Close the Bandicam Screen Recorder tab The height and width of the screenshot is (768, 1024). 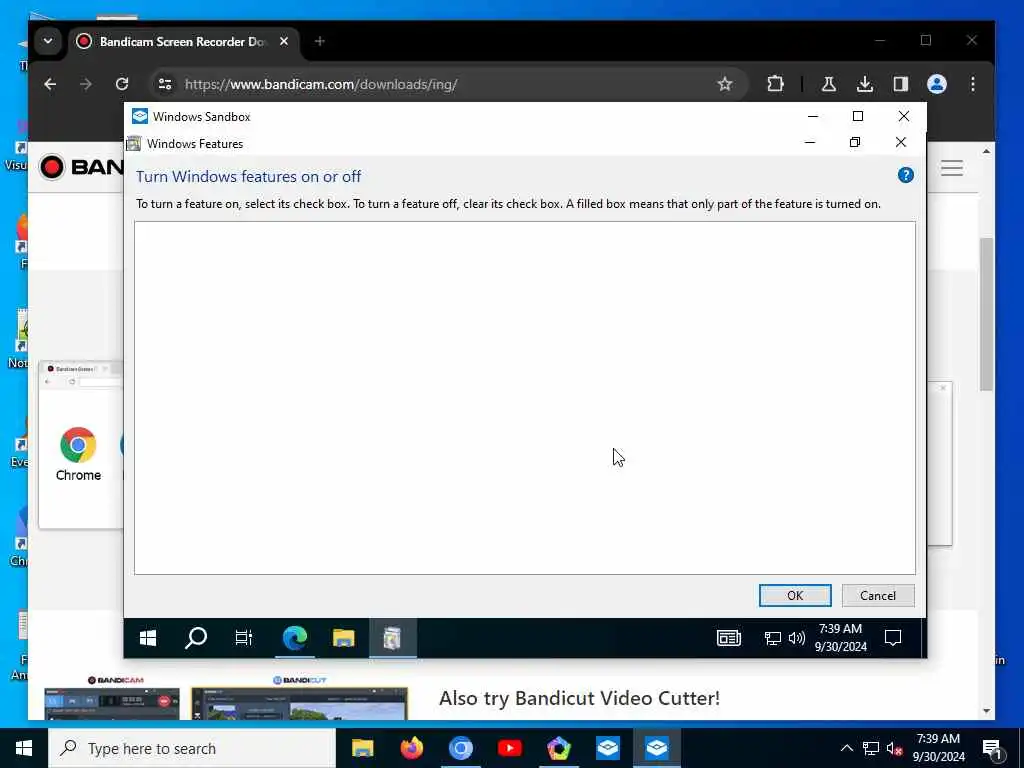tap(283, 41)
